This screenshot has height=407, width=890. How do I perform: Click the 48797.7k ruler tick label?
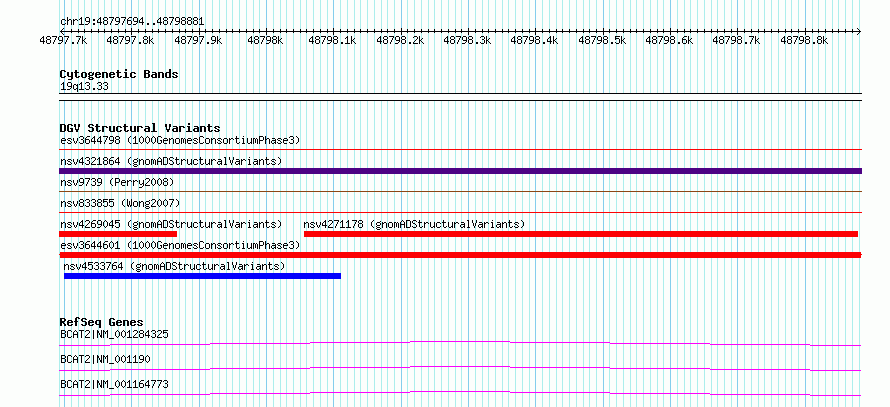(63, 40)
